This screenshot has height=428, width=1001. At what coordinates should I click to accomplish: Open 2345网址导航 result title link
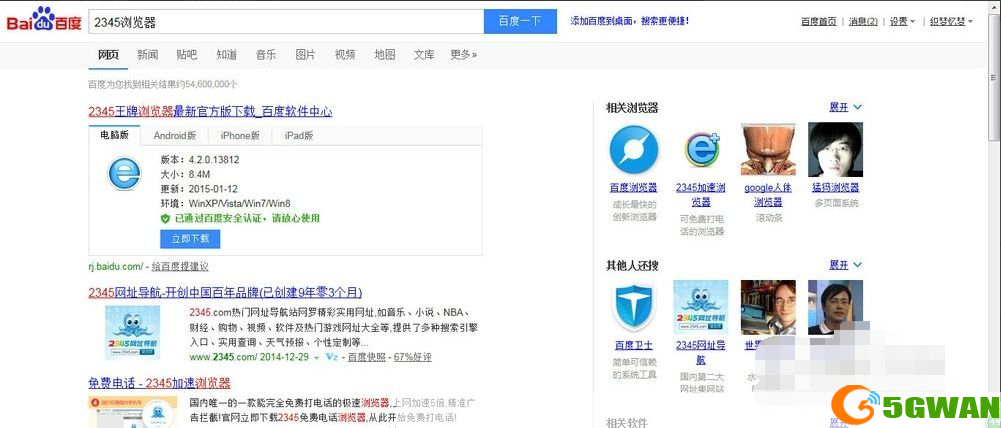point(225,293)
